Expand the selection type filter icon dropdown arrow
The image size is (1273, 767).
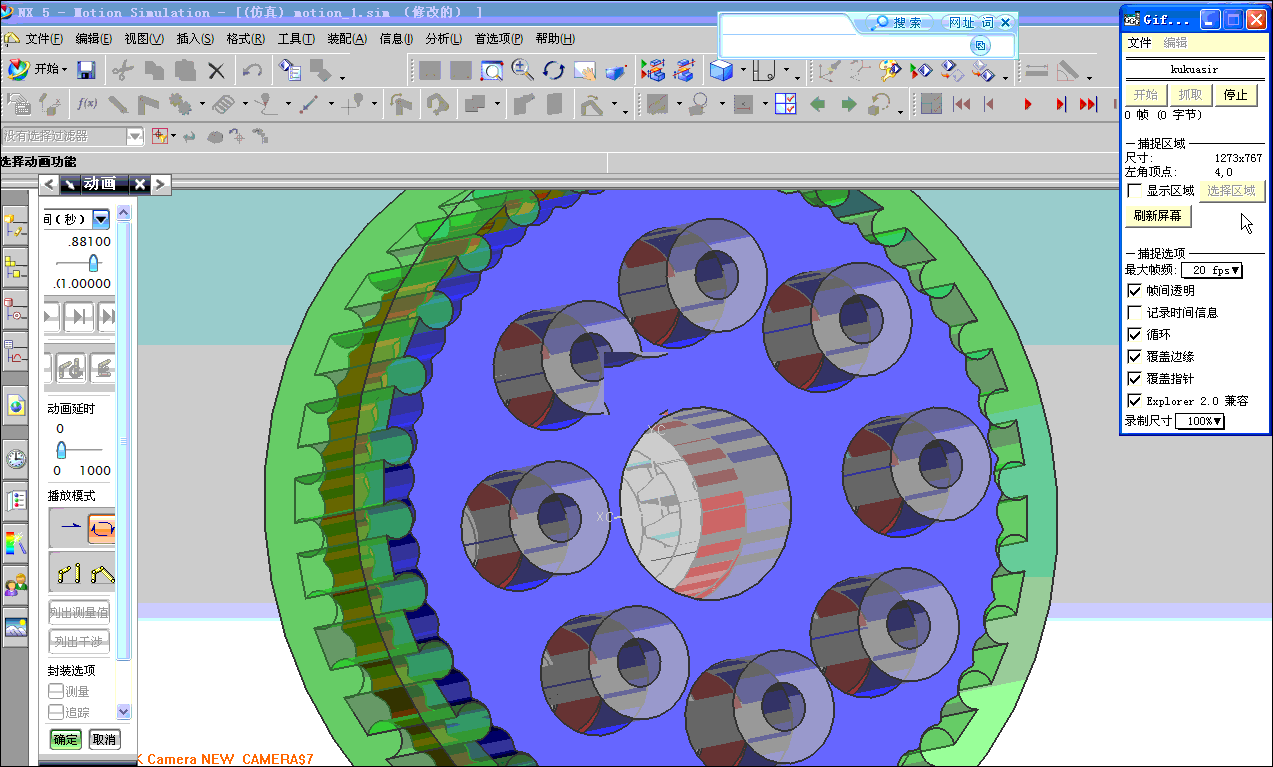tap(174, 136)
